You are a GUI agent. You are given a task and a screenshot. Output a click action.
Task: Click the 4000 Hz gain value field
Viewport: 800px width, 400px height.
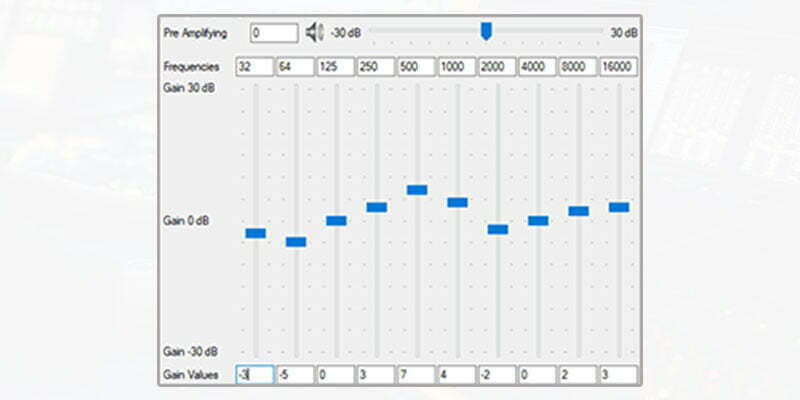click(x=537, y=375)
